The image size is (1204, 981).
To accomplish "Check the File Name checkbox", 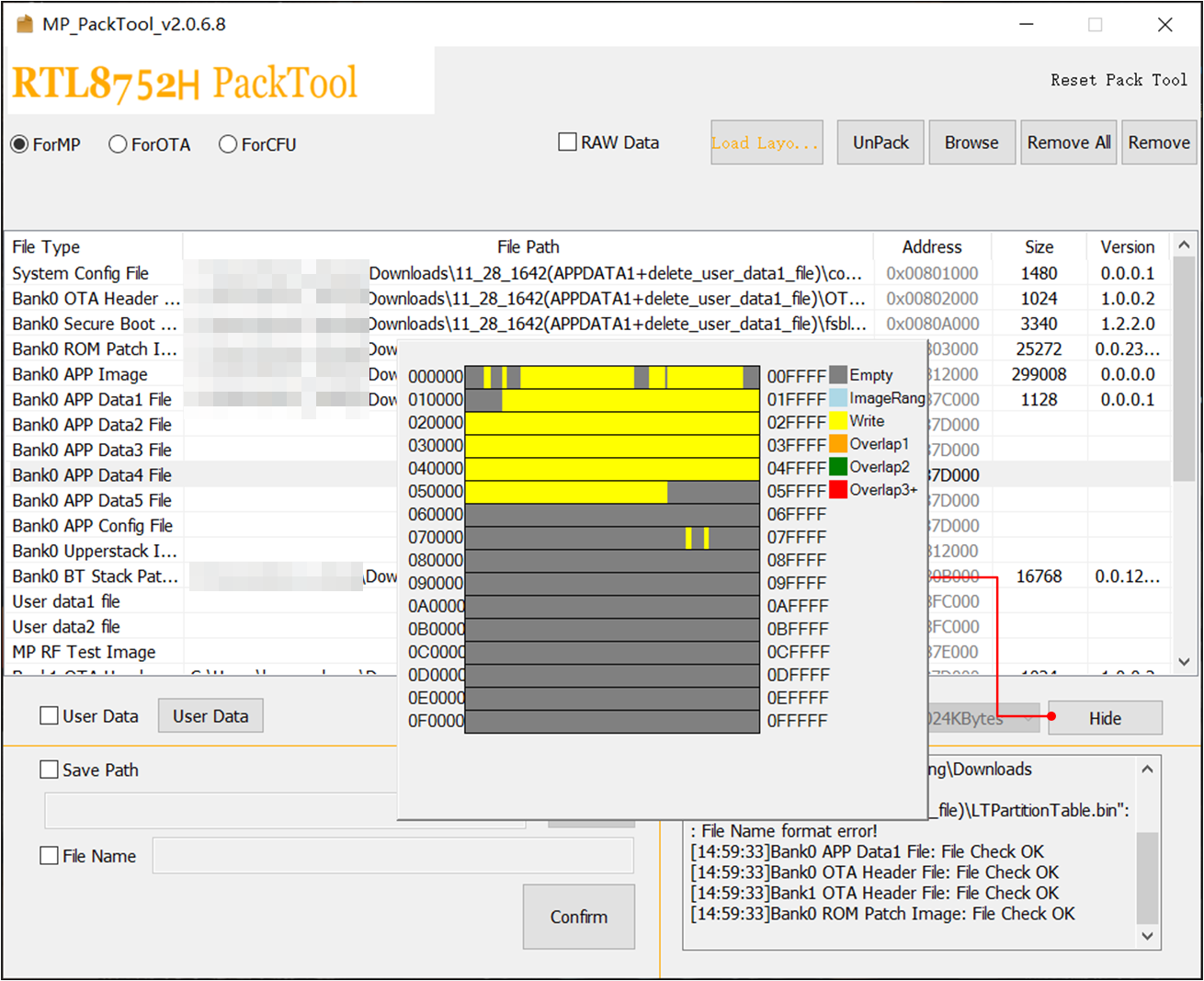I will coord(50,856).
